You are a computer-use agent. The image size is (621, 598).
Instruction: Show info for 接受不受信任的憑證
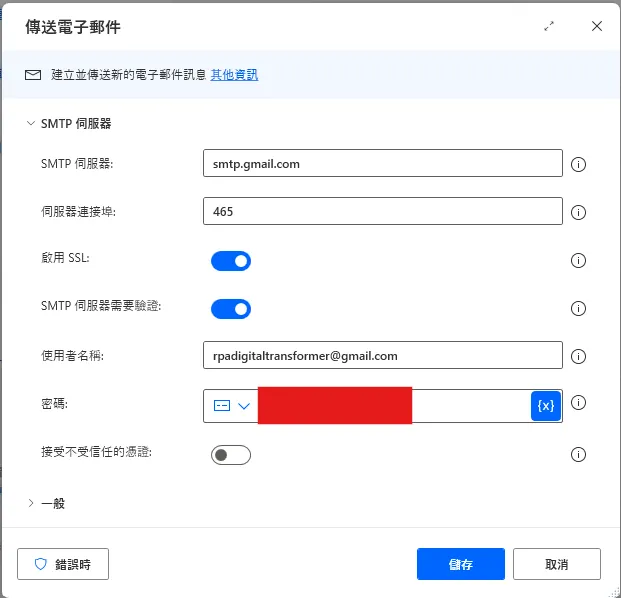click(577, 455)
